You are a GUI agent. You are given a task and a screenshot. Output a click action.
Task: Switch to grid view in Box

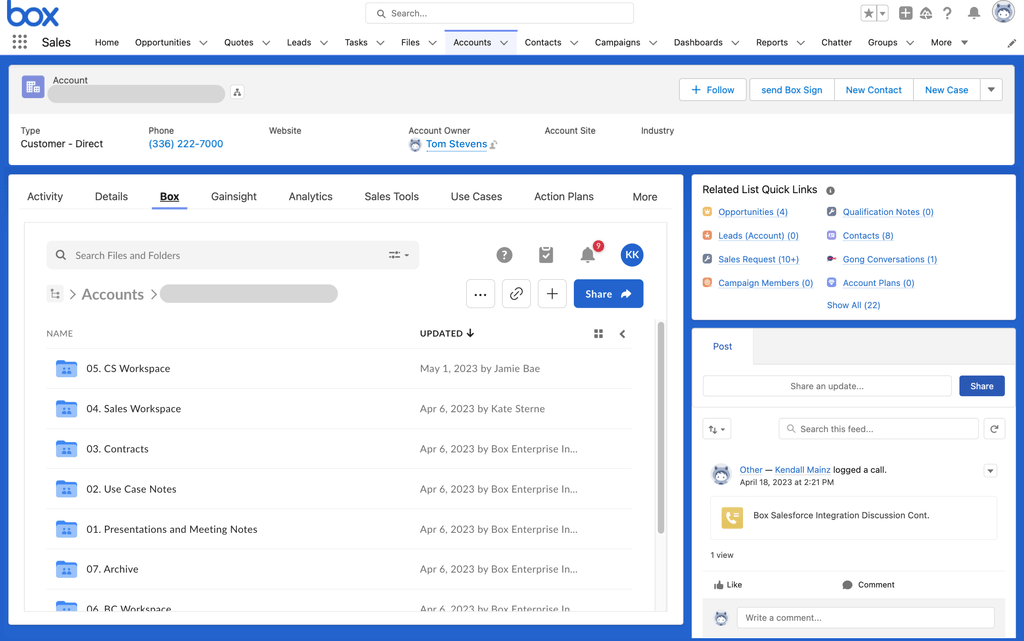(x=598, y=334)
